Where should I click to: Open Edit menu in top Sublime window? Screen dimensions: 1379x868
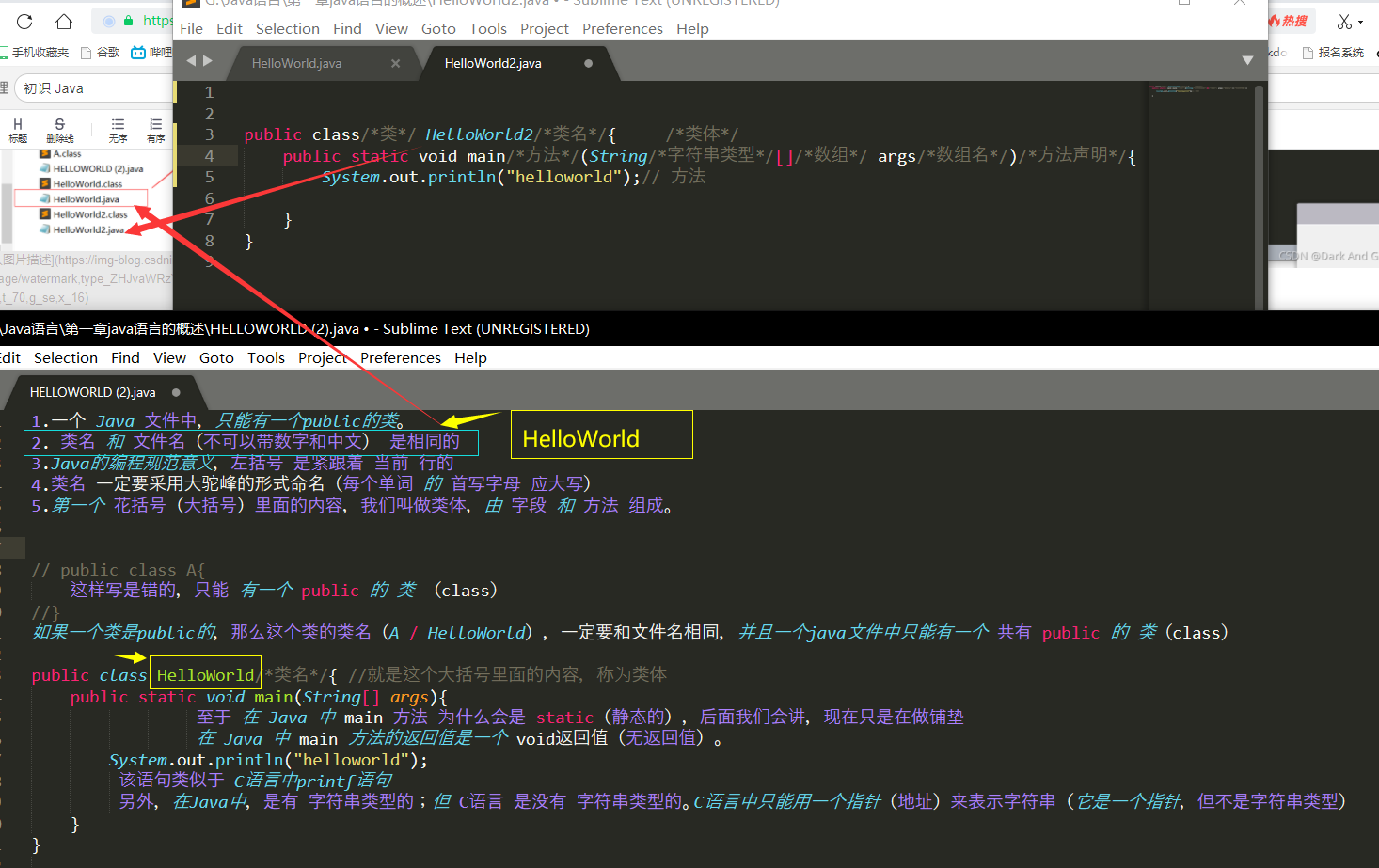tap(230, 29)
